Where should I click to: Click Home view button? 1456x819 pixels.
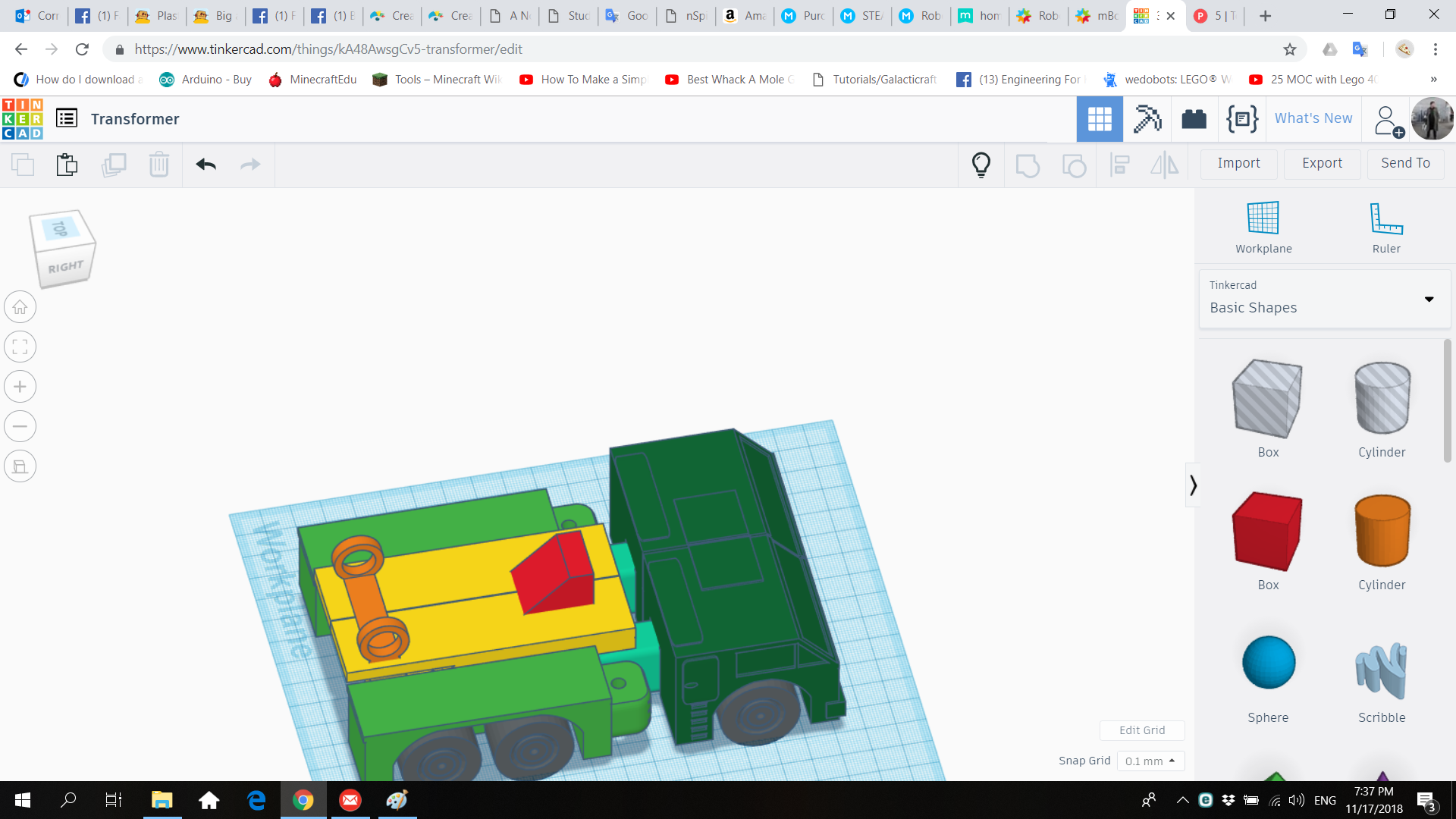coord(20,307)
